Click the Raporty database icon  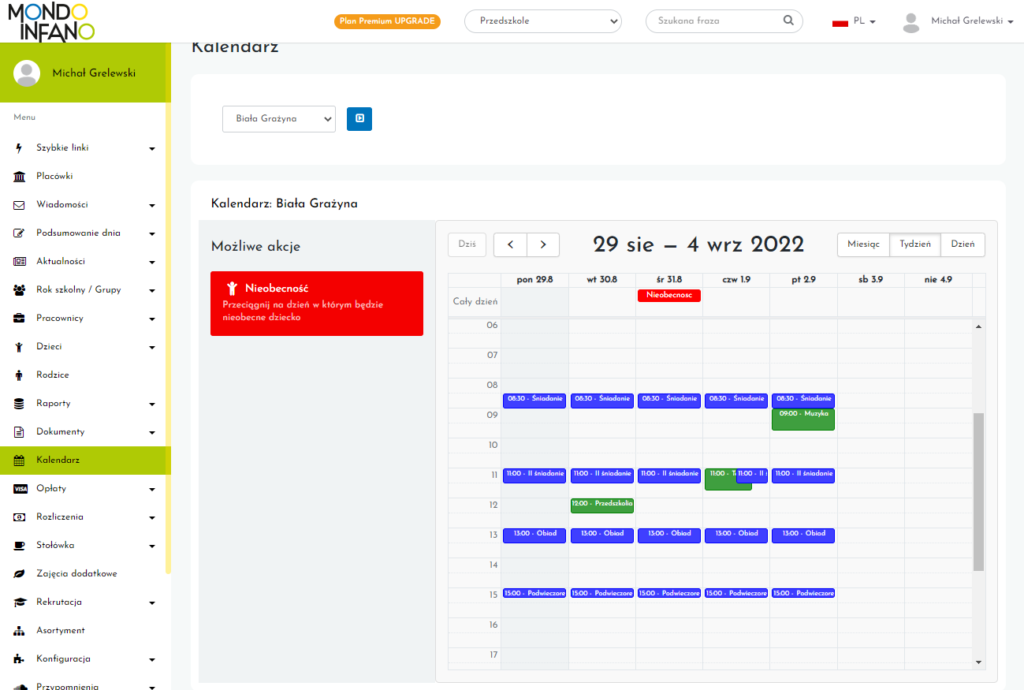tap(19, 403)
